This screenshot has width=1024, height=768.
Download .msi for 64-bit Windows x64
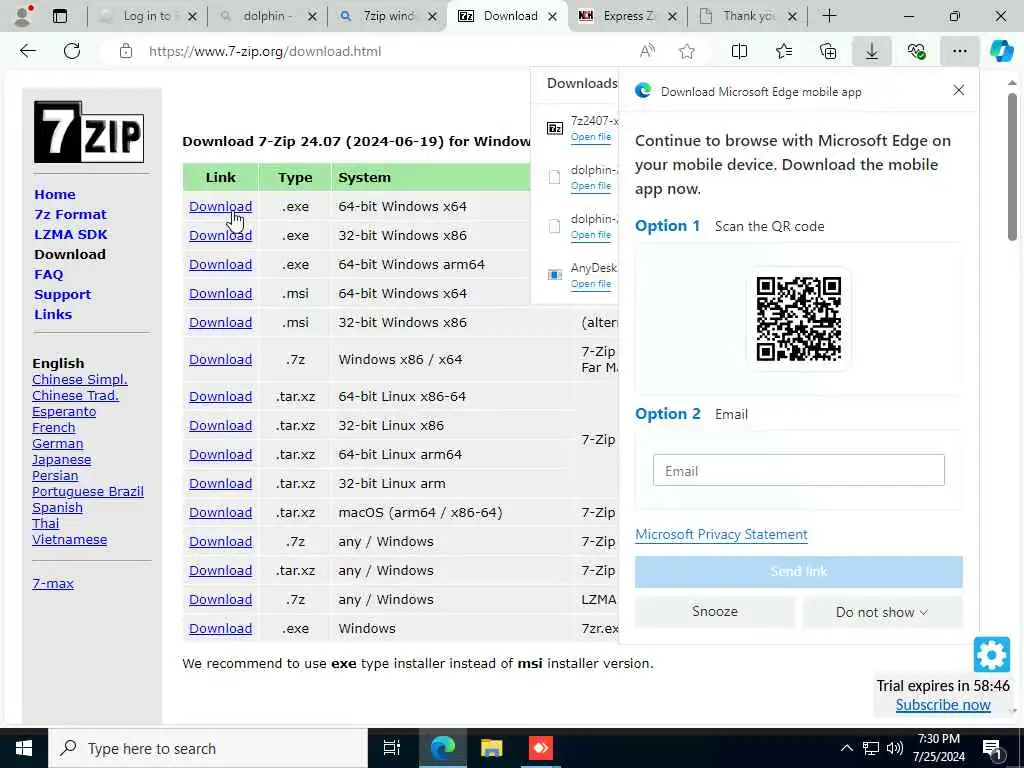(220, 293)
